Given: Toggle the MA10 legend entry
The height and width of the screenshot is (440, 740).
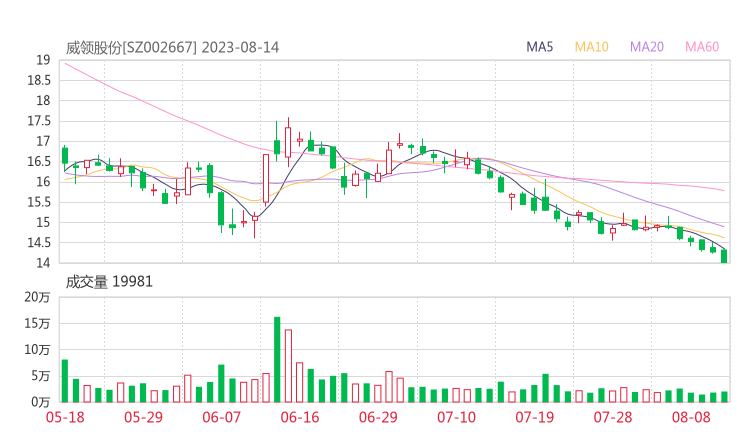Looking at the screenshot, I should click(591, 47).
